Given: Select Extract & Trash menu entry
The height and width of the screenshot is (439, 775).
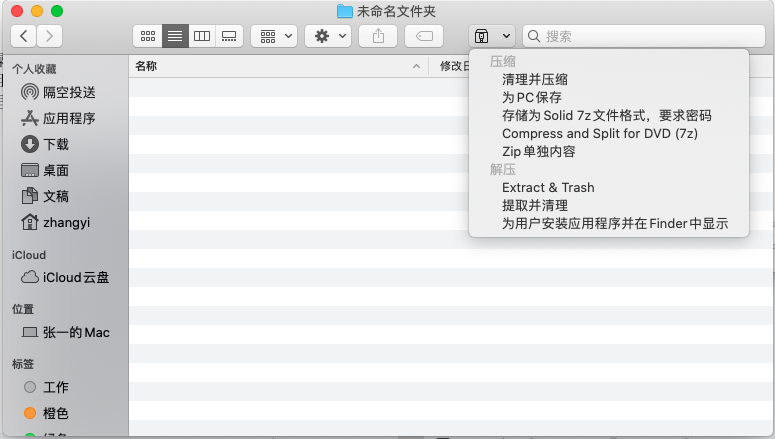Looking at the screenshot, I should pos(548,187).
